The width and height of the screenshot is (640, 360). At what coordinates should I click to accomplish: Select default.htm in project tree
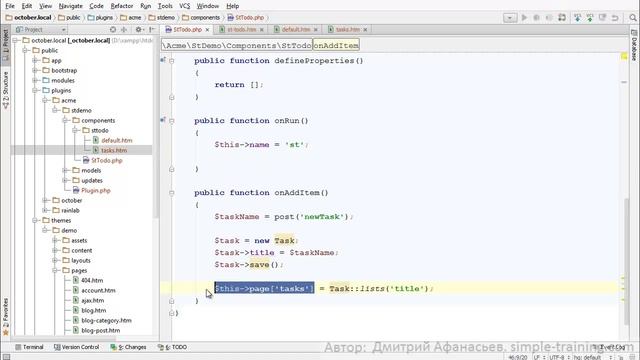pos(117,140)
